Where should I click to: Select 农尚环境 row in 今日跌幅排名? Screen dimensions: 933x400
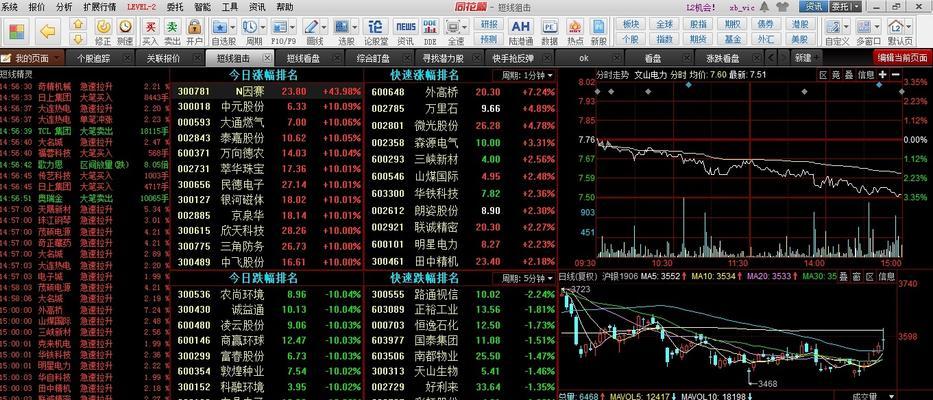coord(268,295)
